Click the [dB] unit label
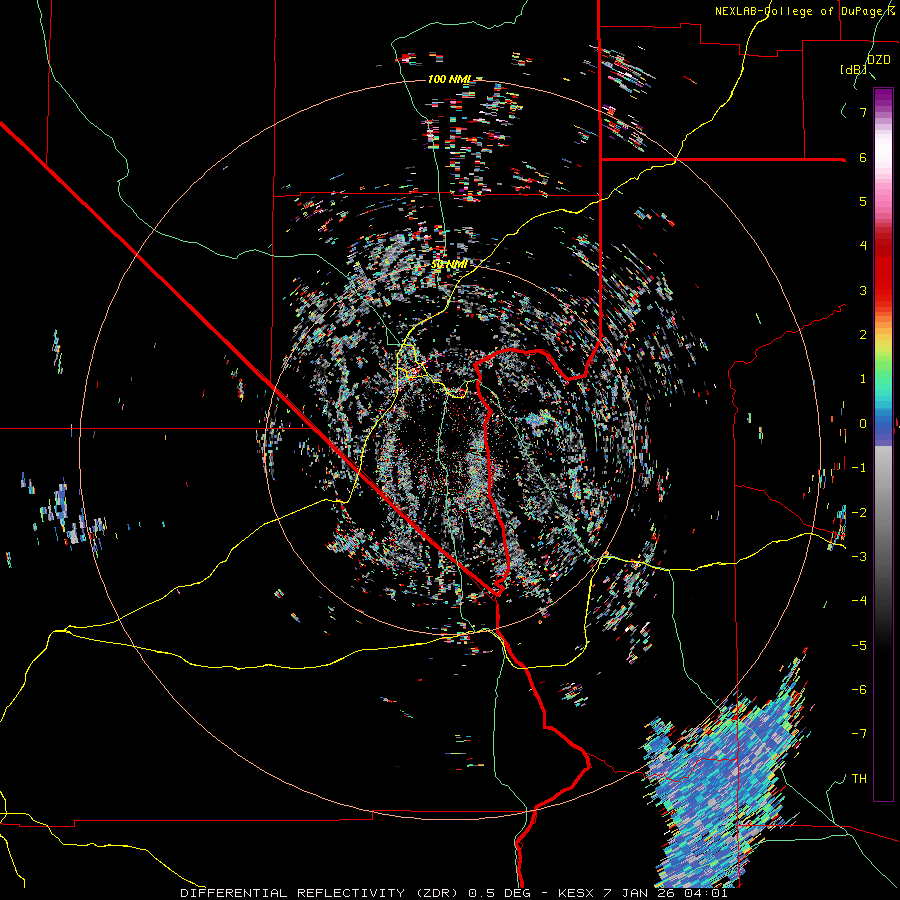The height and width of the screenshot is (900, 900). (853, 69)
